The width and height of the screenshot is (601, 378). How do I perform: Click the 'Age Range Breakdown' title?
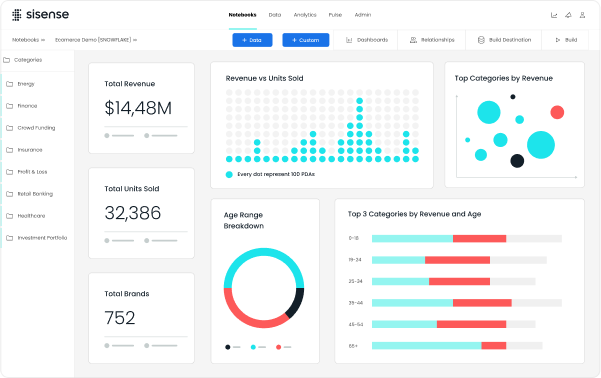point(244,220)
